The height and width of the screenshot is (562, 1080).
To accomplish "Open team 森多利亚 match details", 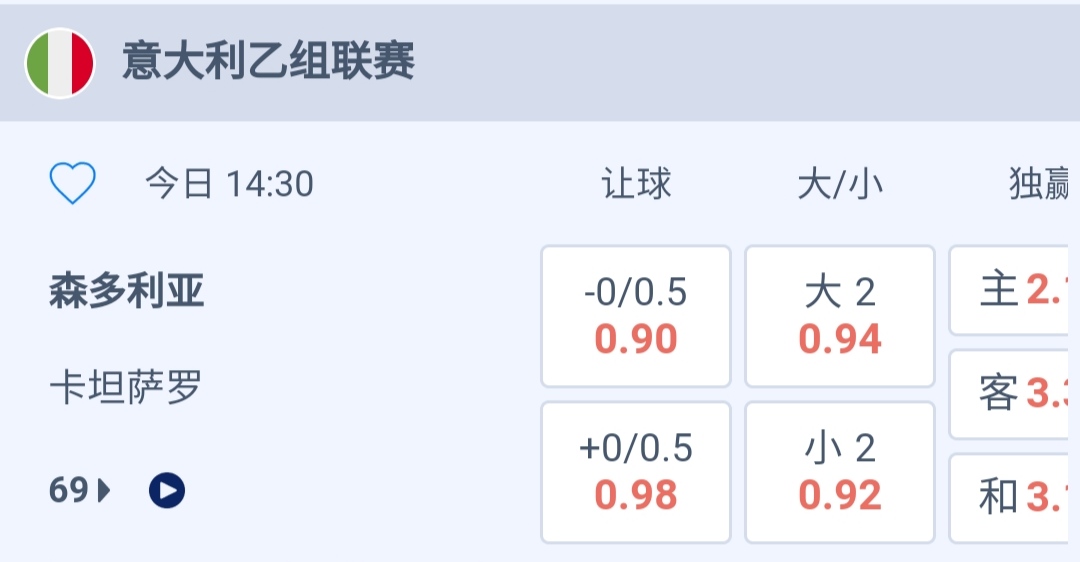I will [x=127, y=292].
